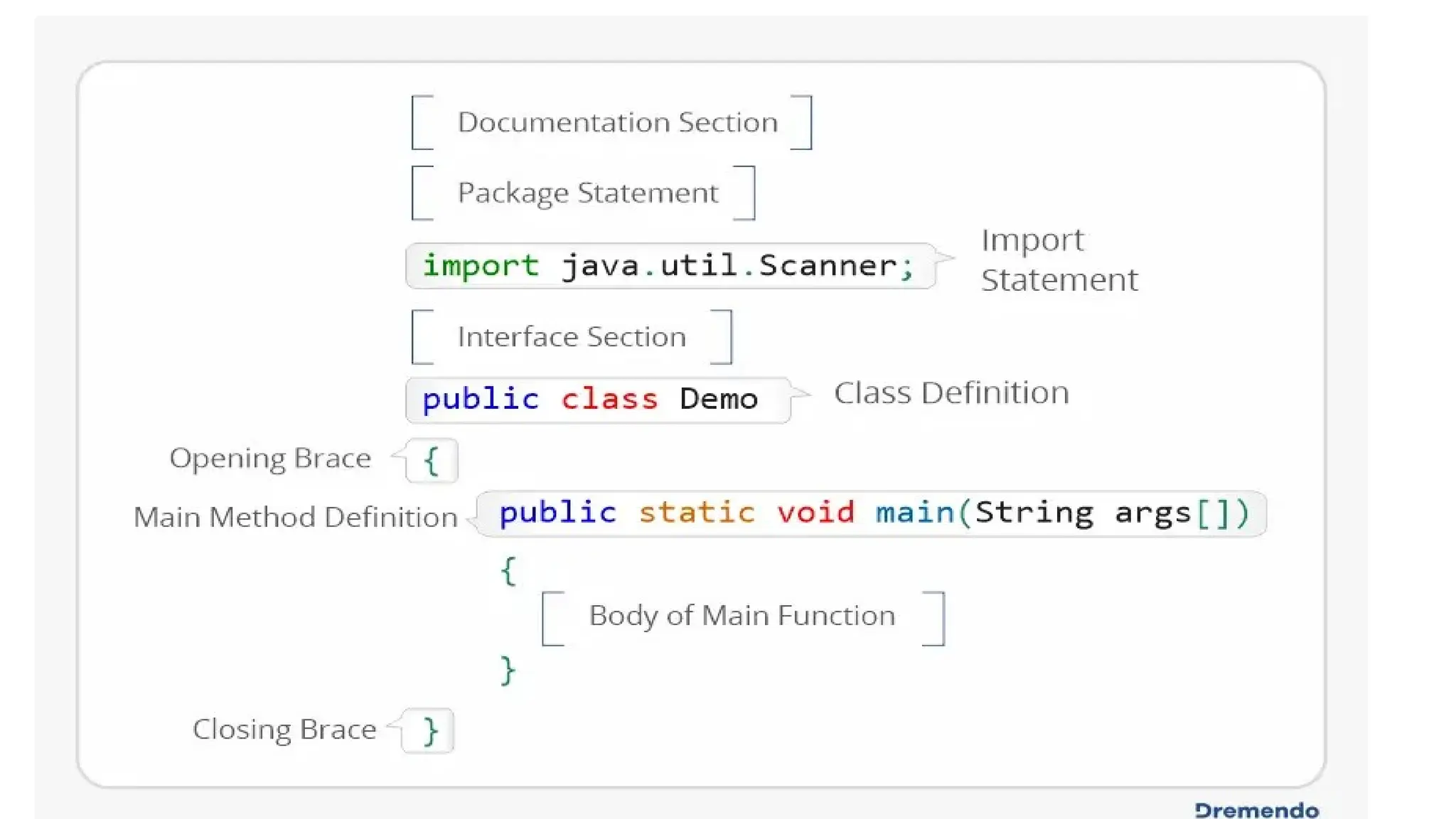Image resolution: width=1456 pixels, height=819 pixels.
Task: Click the class opening brace box
Action: [x=432, y=461]
